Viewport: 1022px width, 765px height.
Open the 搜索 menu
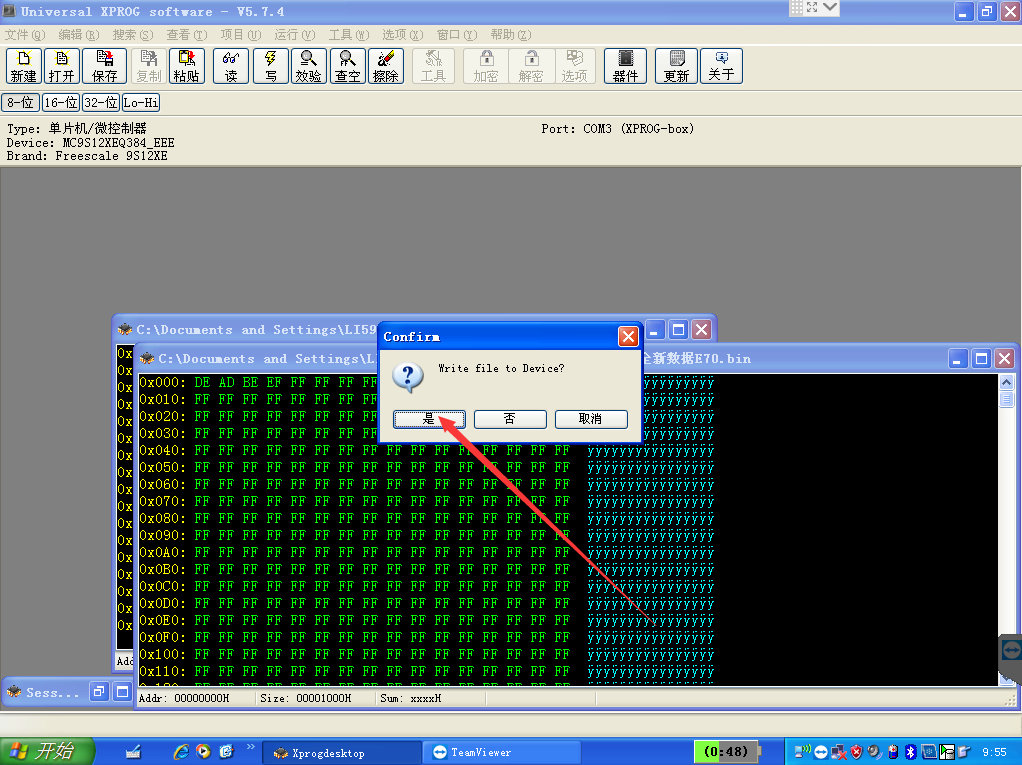(132, 35)
